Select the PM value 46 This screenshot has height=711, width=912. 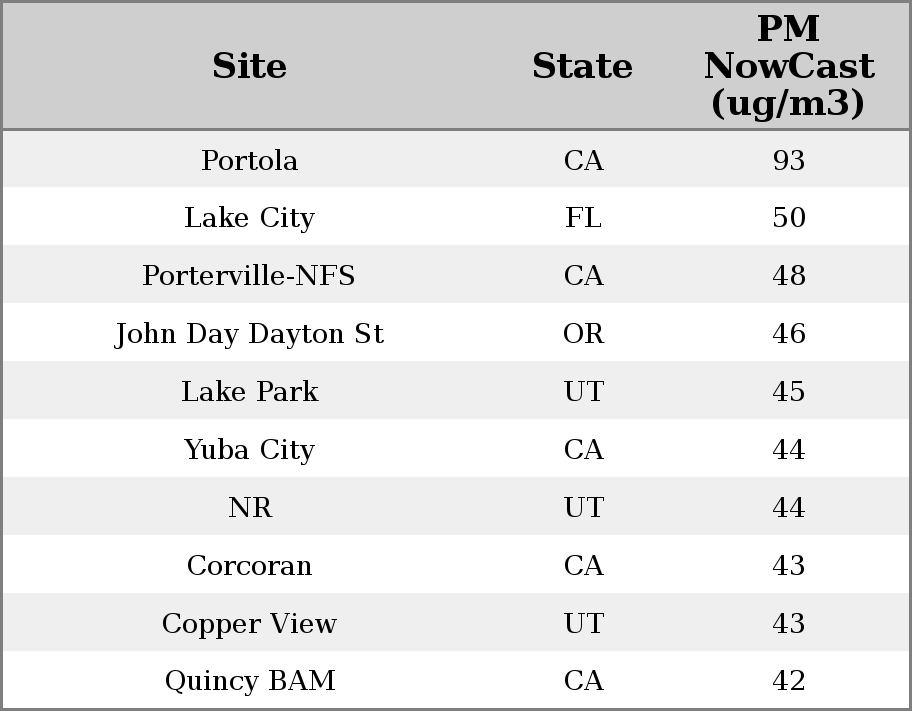(x=788, y=334)
